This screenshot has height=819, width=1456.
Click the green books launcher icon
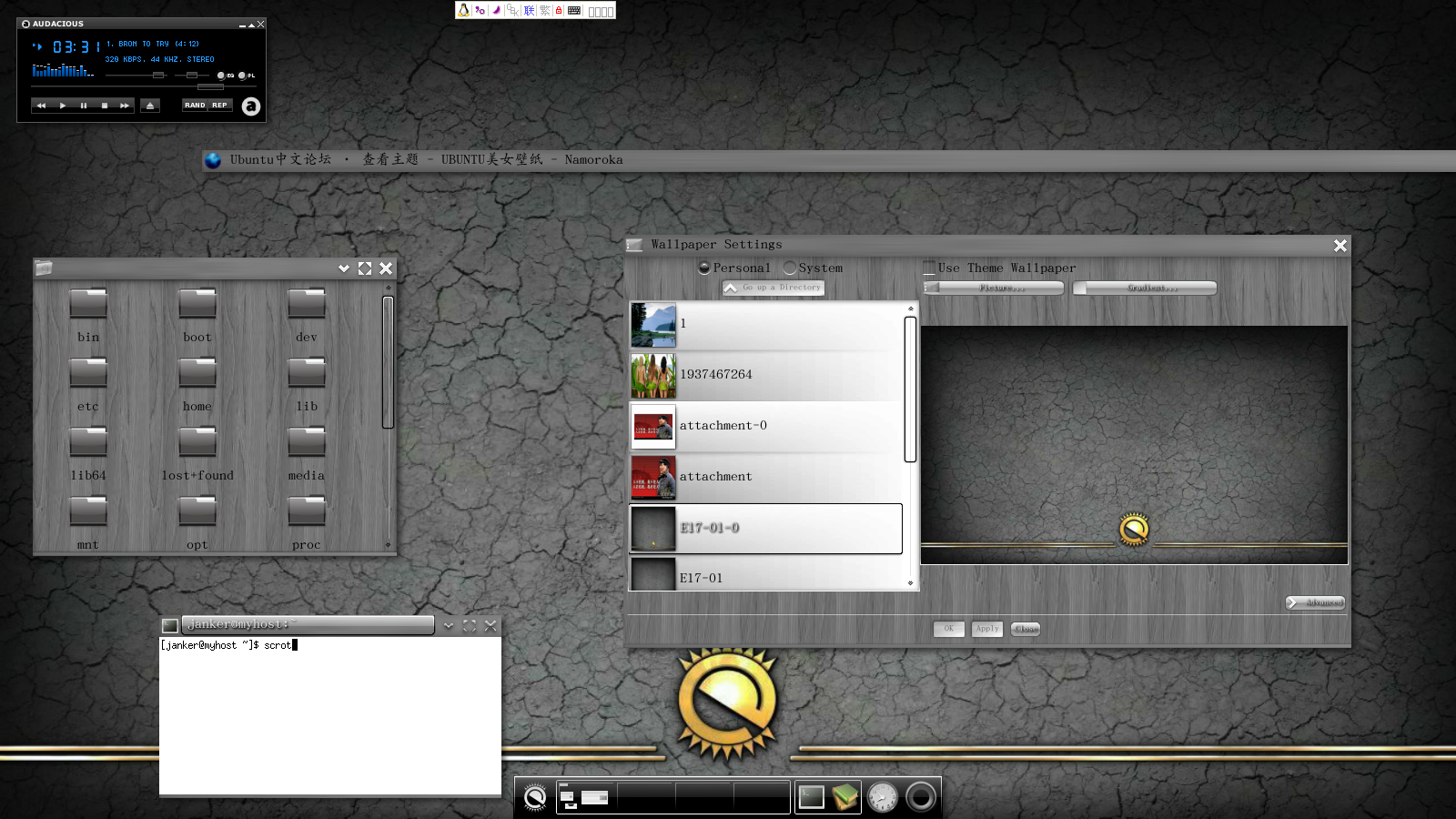[845, 797]
